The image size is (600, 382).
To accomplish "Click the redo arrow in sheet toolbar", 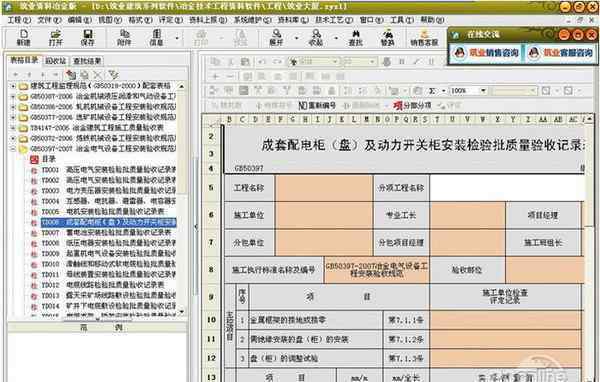I will coord(277,61).
